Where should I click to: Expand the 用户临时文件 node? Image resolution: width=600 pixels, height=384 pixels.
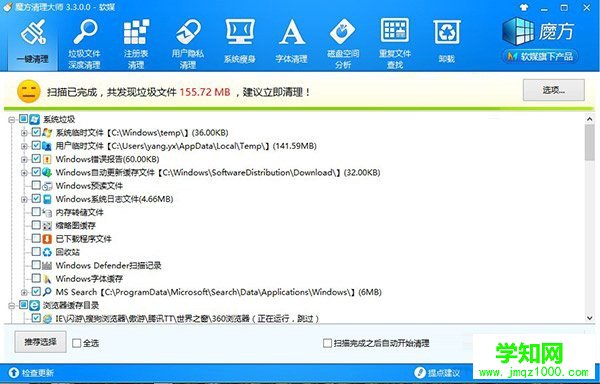[24, 146]
